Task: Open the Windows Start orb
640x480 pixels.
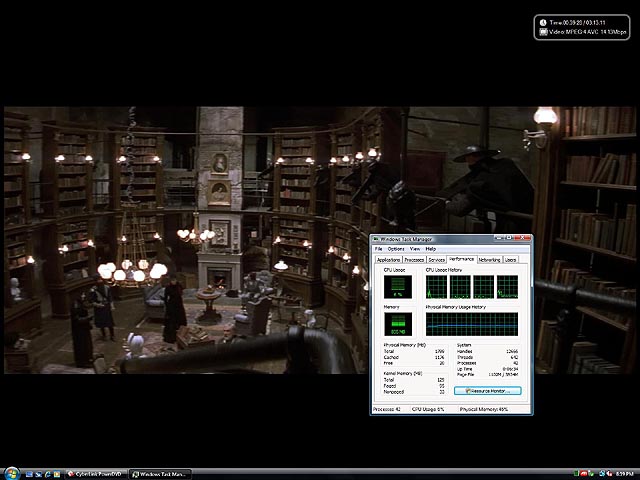Action: pos(12,474)
